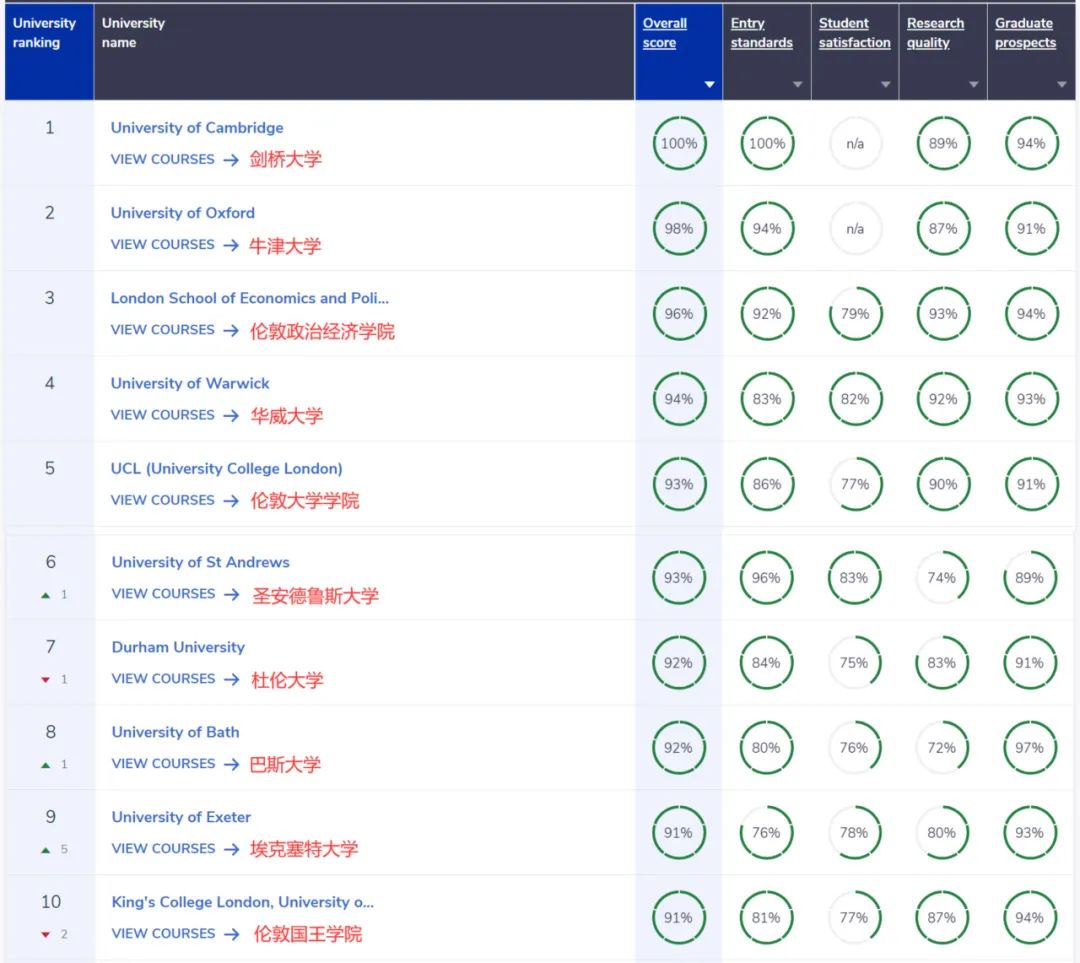
Task: Click Bath's green up-arrow rank change
Action: (45, 765)
